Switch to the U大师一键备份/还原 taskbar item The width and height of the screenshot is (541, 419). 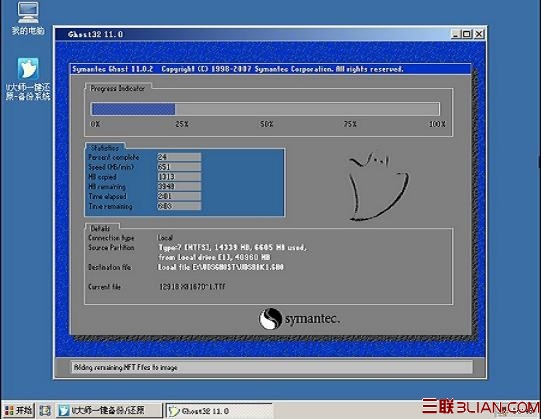click(109, 410)
